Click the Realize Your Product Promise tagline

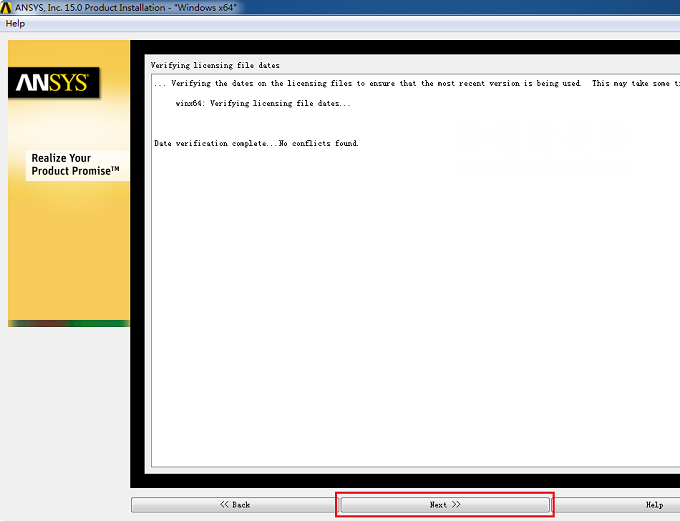(75, 164)
